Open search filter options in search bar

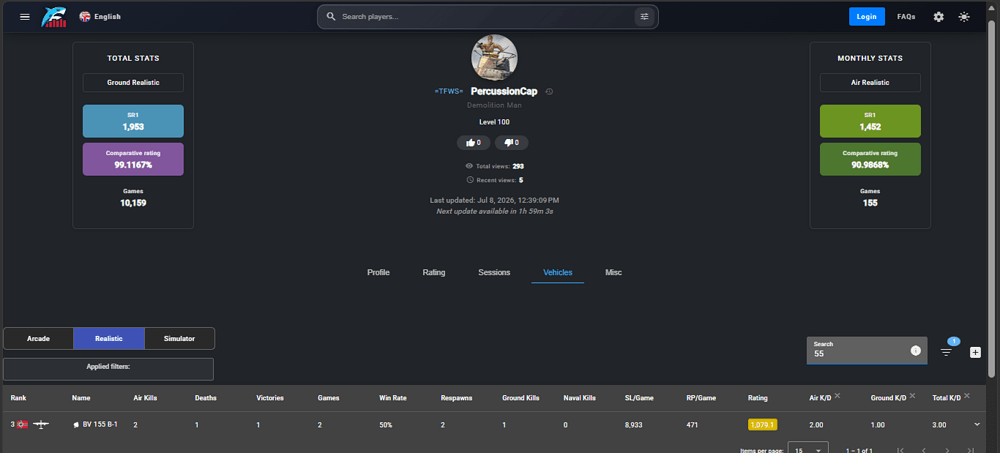pyautogui.click(x=644, y=17)
